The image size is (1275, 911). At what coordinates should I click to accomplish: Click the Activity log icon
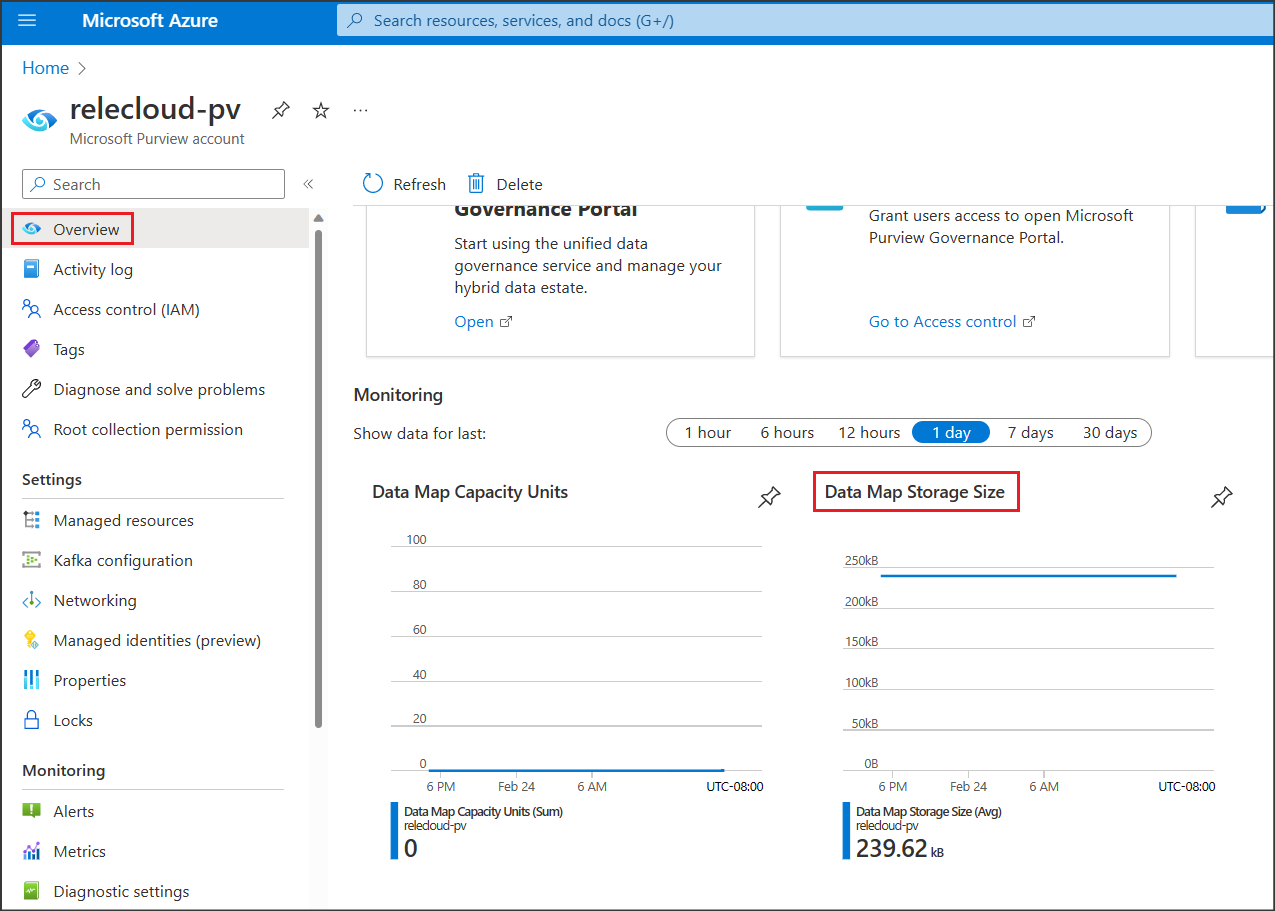(x=32, y=269)
